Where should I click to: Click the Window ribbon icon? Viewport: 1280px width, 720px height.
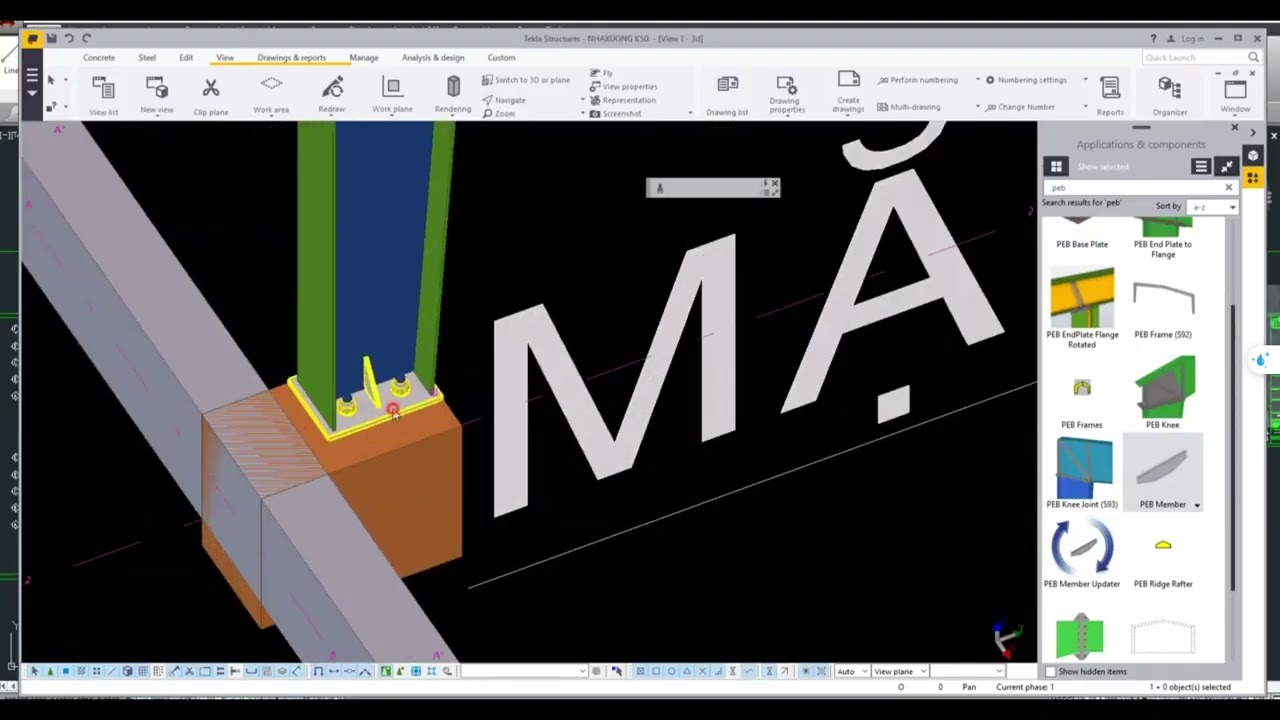click(x=1235, y=90)
